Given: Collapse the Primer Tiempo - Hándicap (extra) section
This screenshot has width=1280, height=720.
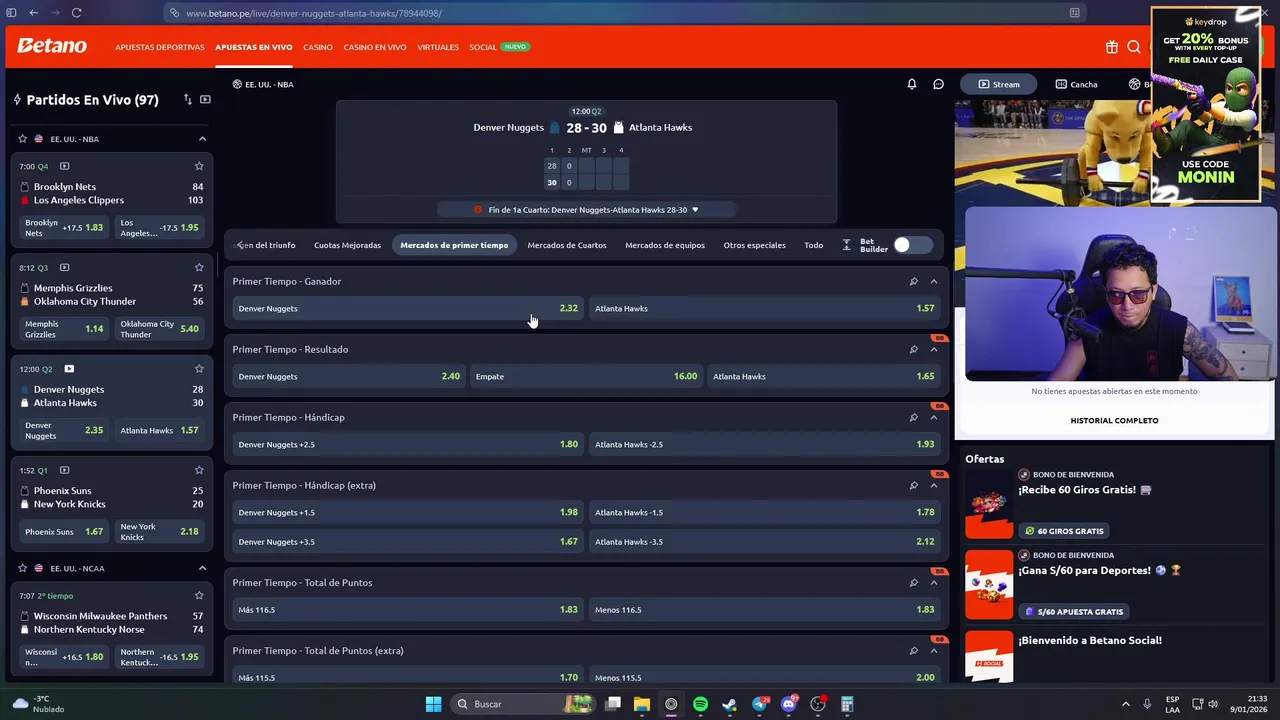Looking at the screenshot, I should tap(934, 486).
